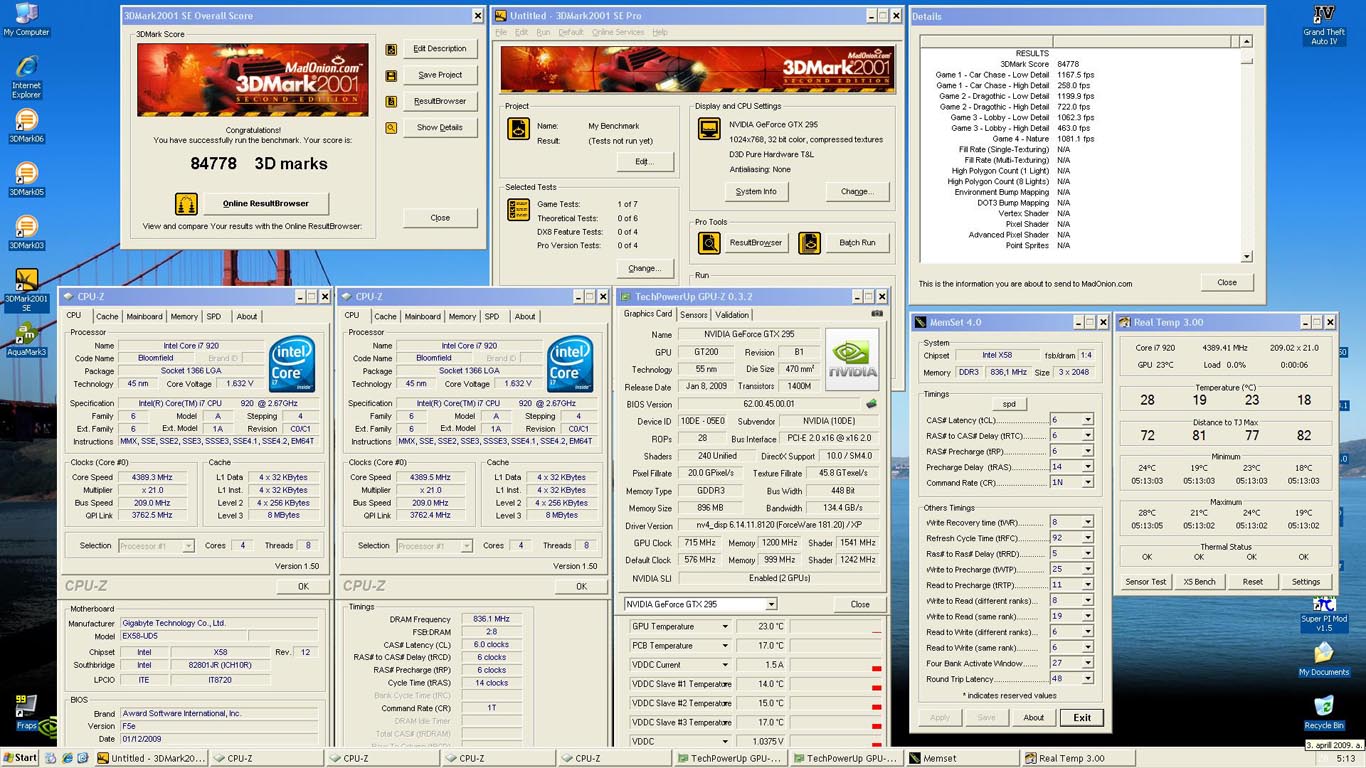
Task: Open the Help menu in 3DMark2001 SE Pro
Action: click(660, 33)
